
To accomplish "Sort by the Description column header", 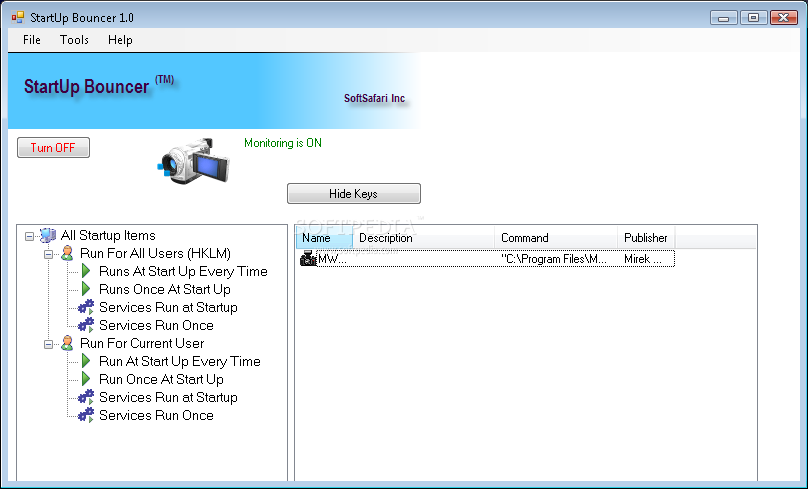I will 424,238.
